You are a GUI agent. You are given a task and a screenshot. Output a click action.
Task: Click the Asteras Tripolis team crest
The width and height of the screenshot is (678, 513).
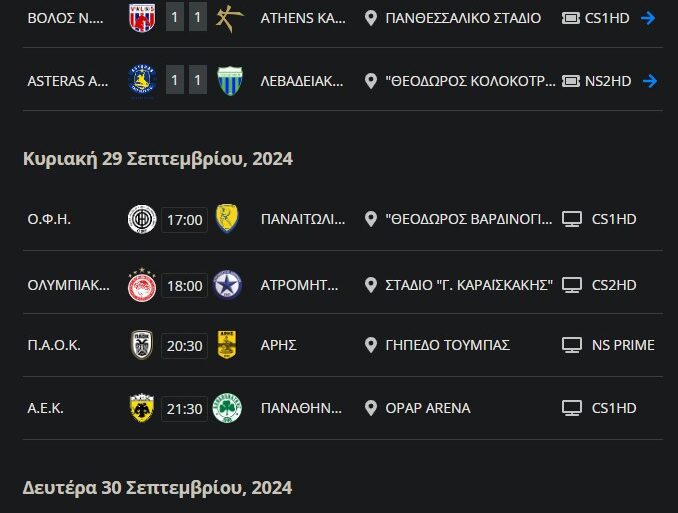point(142,81)
